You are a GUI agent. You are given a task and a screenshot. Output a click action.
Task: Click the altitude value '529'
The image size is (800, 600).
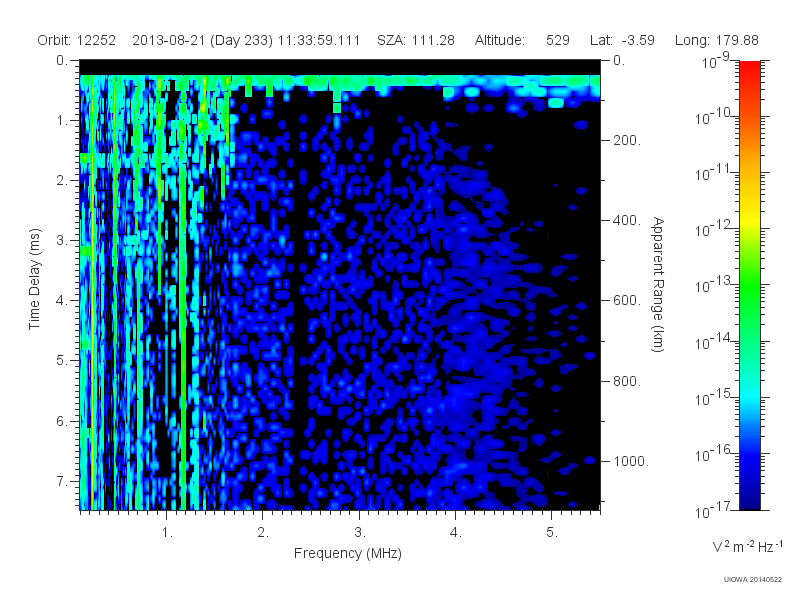(x=558, y=40)
